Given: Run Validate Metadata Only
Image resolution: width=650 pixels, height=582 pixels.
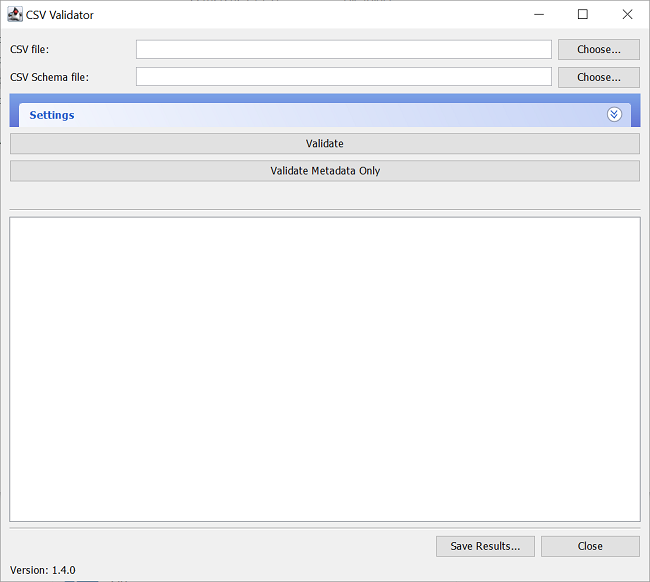Looking at the screenshot, I should [325, 171].
